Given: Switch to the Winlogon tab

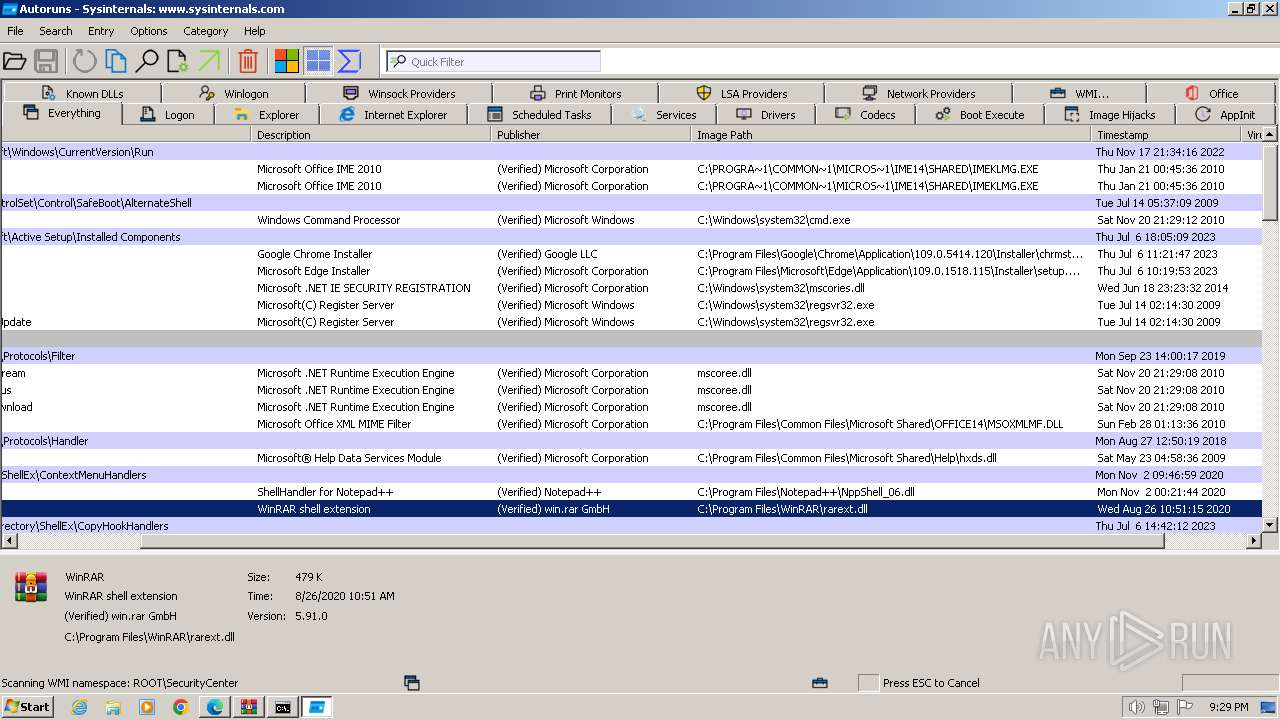Looking at the screenshot, I should tap(234, 93).
